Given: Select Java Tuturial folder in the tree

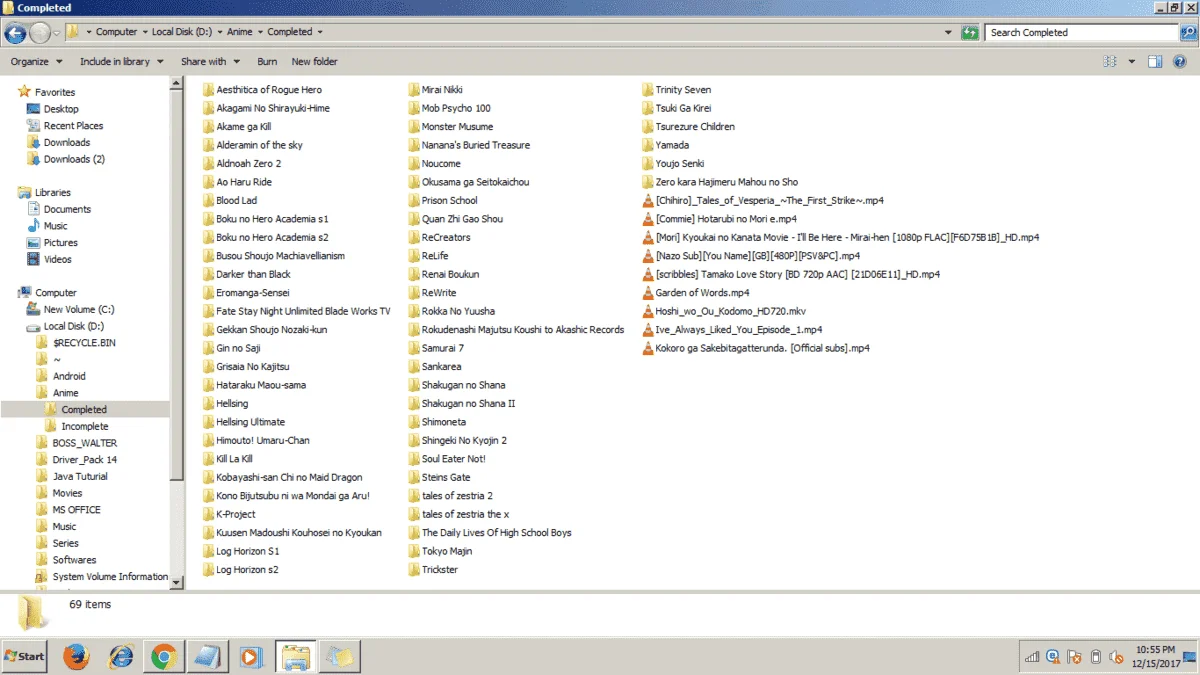Looking at the screenshot, I should (80, 476).
